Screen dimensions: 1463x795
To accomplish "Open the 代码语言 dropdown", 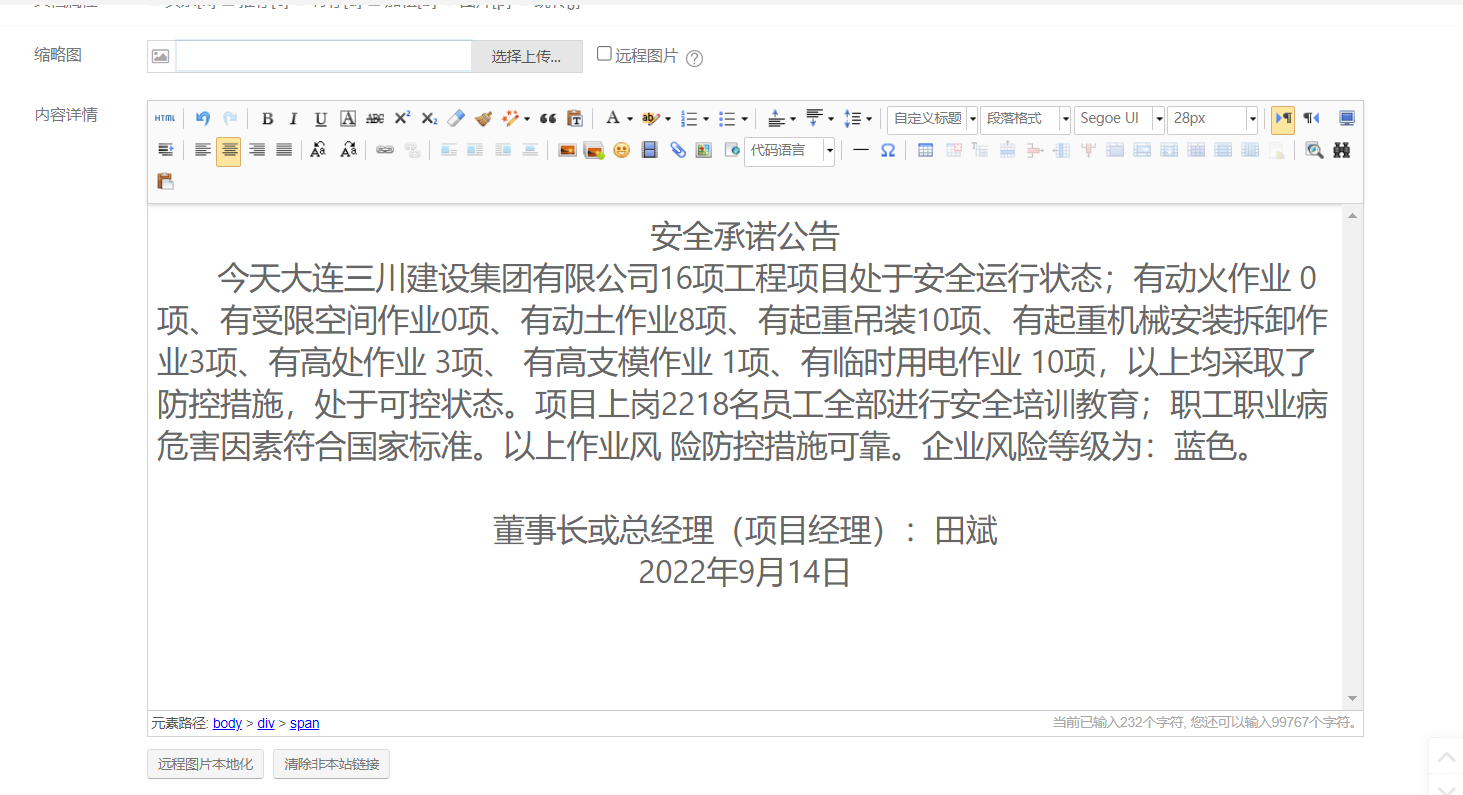I will 790,151.
